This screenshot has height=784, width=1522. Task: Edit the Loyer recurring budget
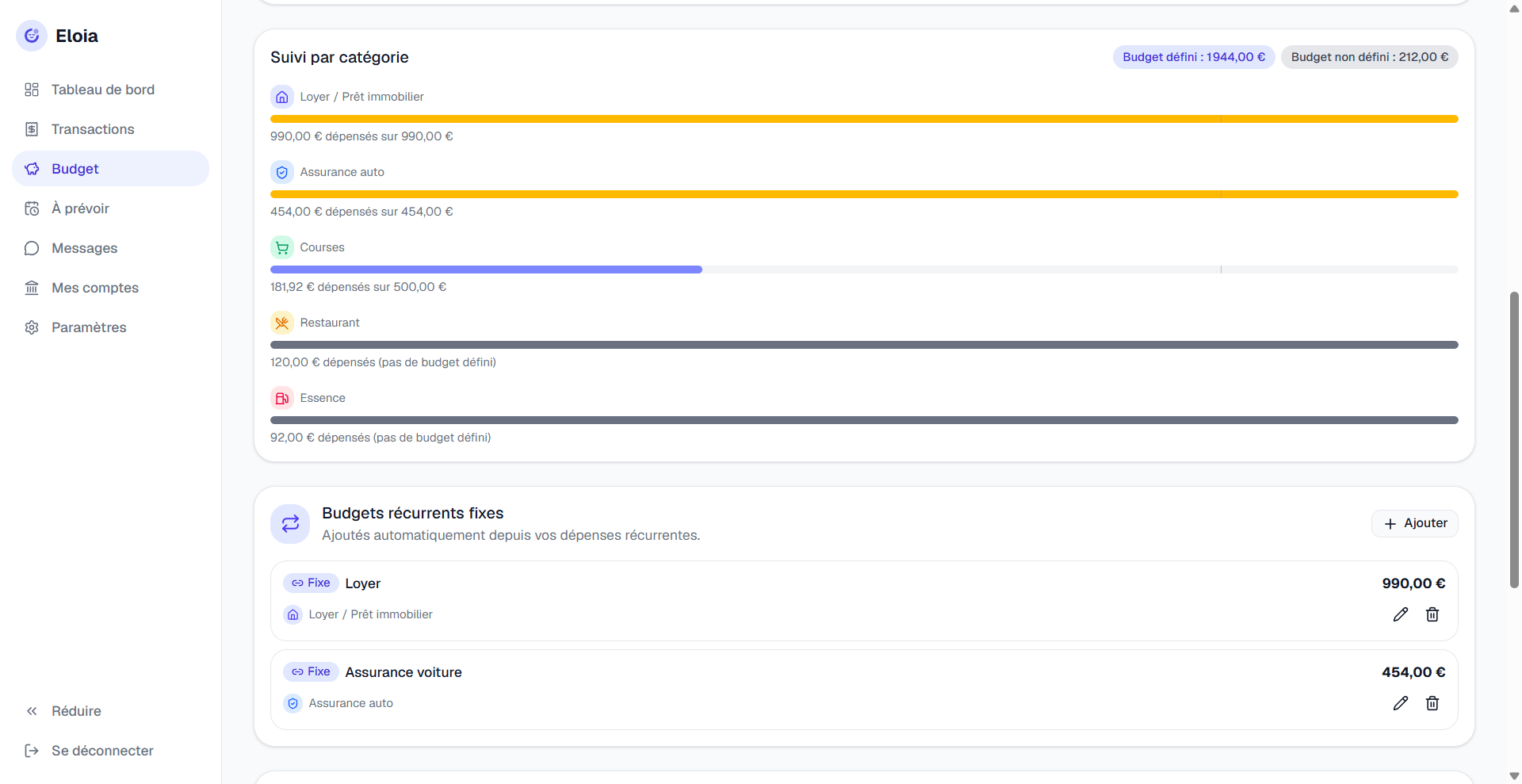(1401, 614)
